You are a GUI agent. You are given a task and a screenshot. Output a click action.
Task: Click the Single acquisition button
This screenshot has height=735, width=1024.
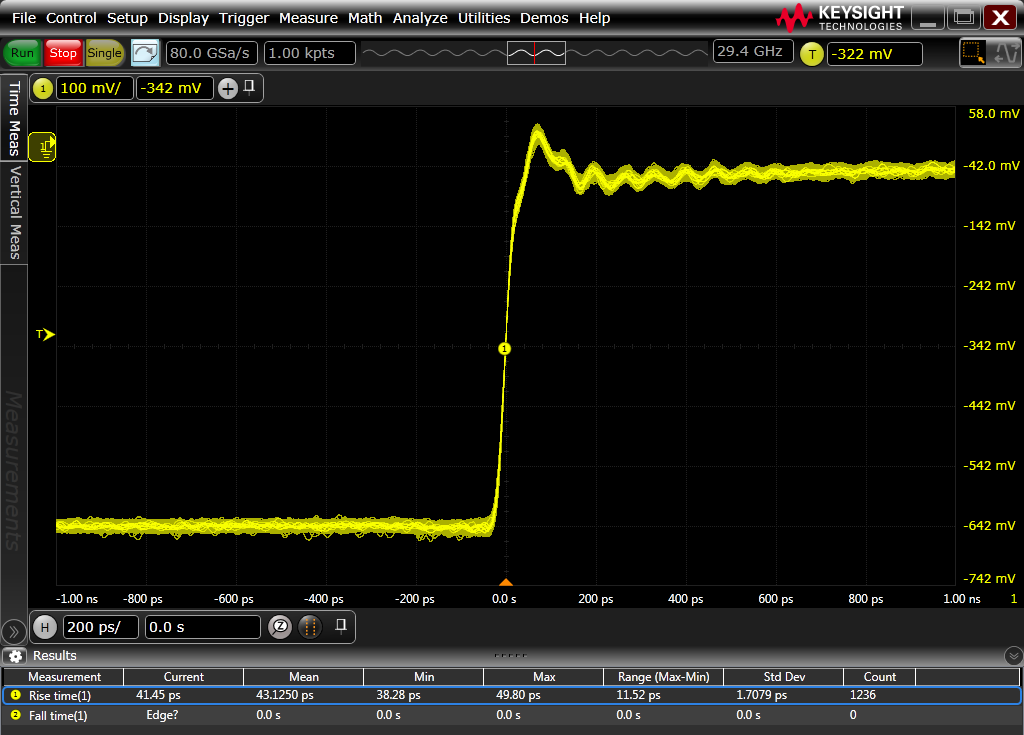[104, 53]
